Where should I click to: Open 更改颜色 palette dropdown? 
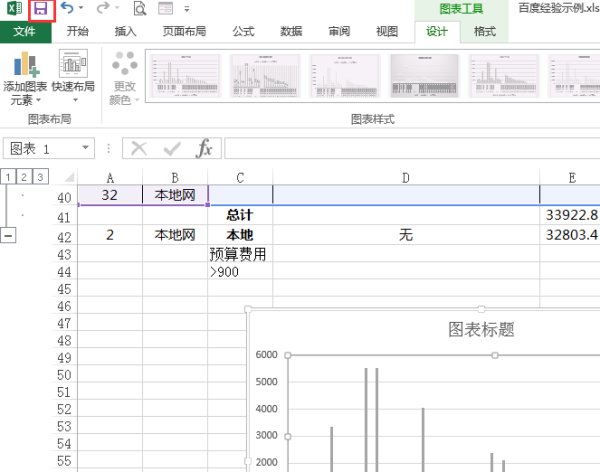tap(124, 78)
